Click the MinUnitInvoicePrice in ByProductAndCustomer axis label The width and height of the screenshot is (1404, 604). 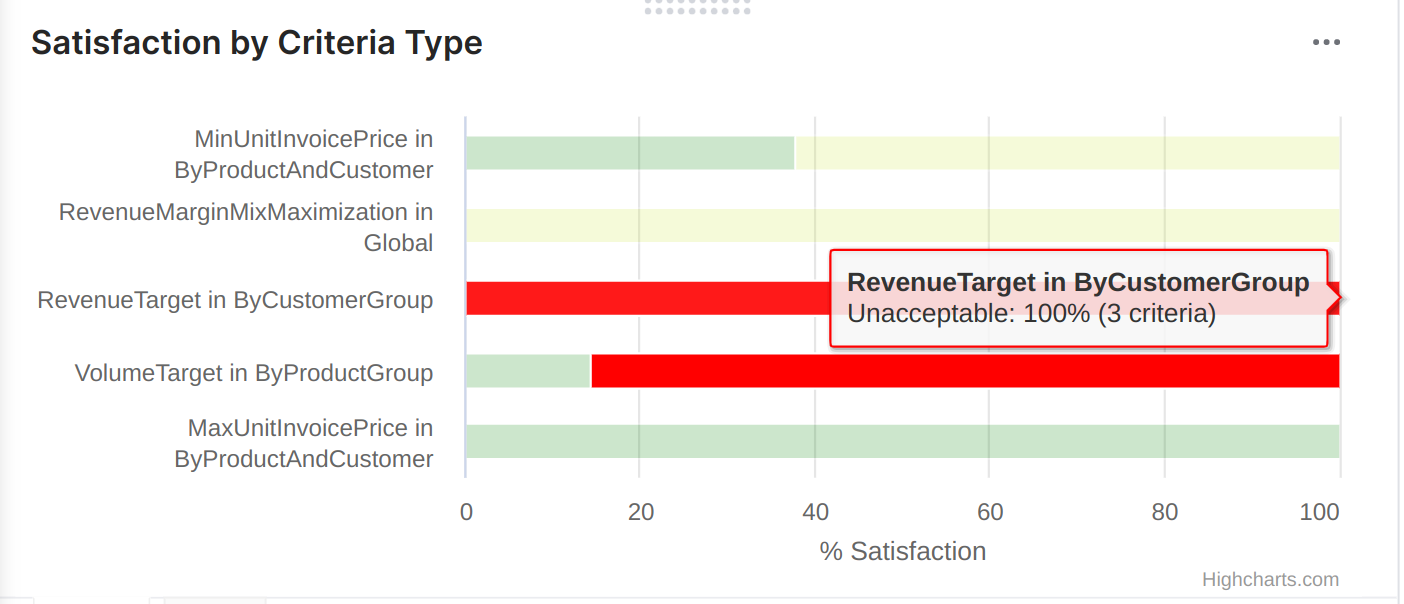(304, 154)
